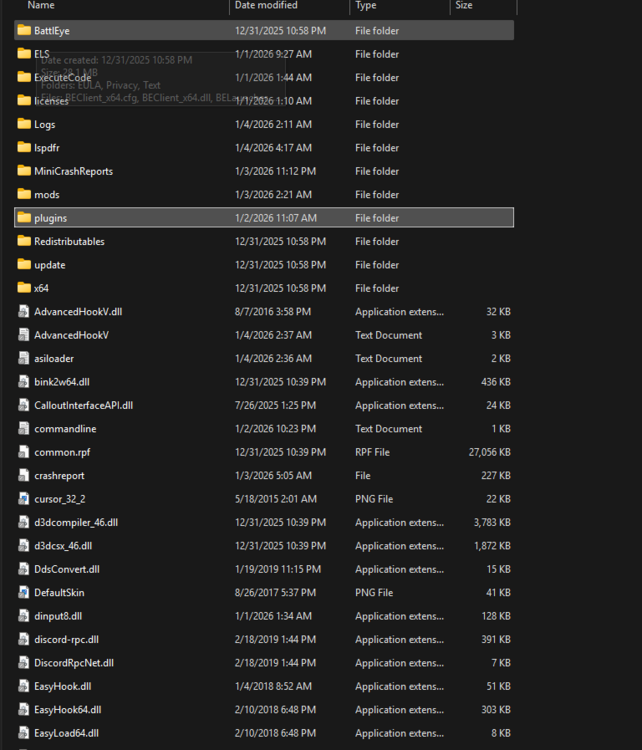
Task: Click the licenses folder icon
Action: tap(24, 100)
